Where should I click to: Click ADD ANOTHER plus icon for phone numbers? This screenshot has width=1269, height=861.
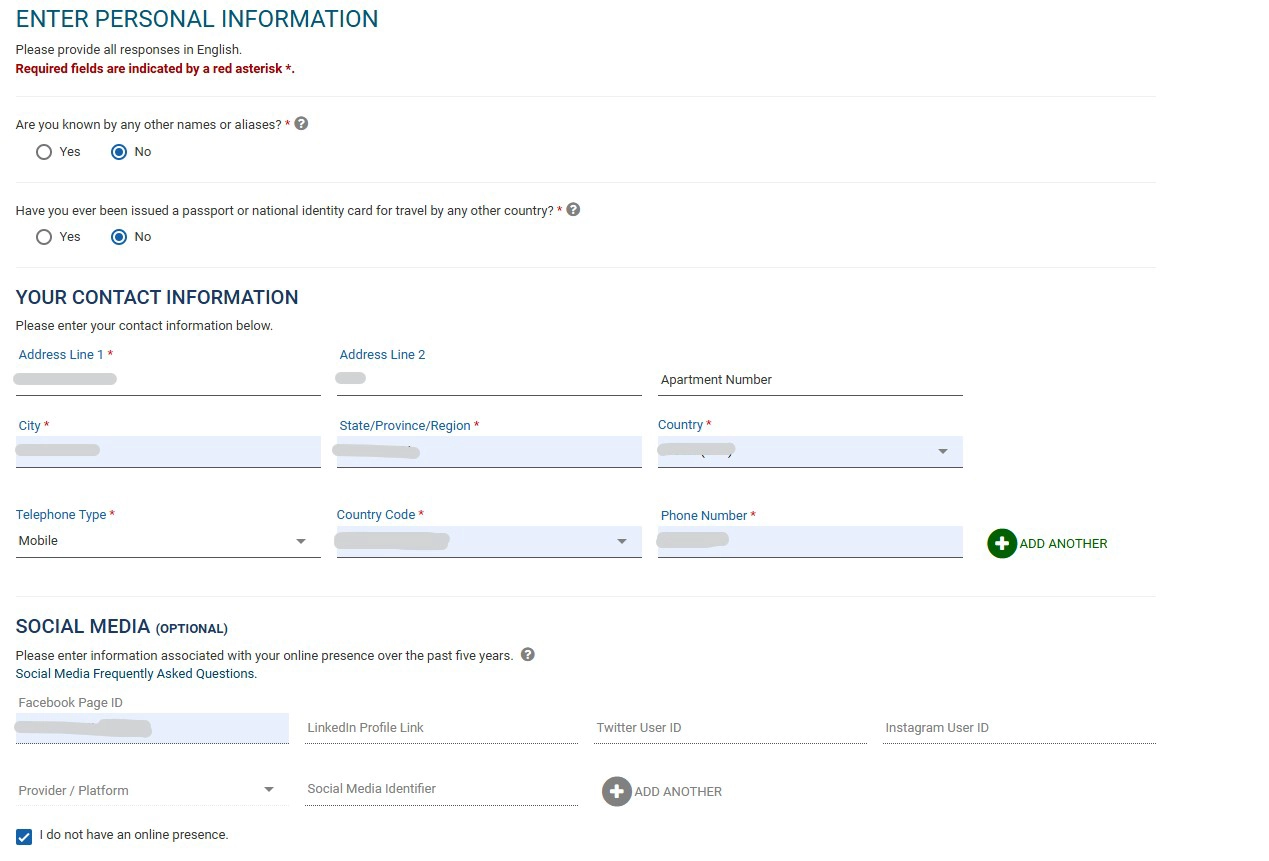point(1001,543)
